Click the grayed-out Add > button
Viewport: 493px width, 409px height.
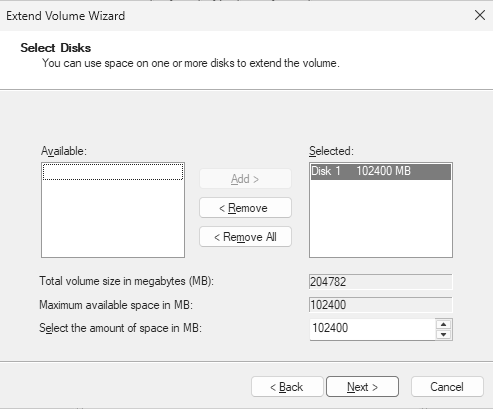(x=245, y=179)
